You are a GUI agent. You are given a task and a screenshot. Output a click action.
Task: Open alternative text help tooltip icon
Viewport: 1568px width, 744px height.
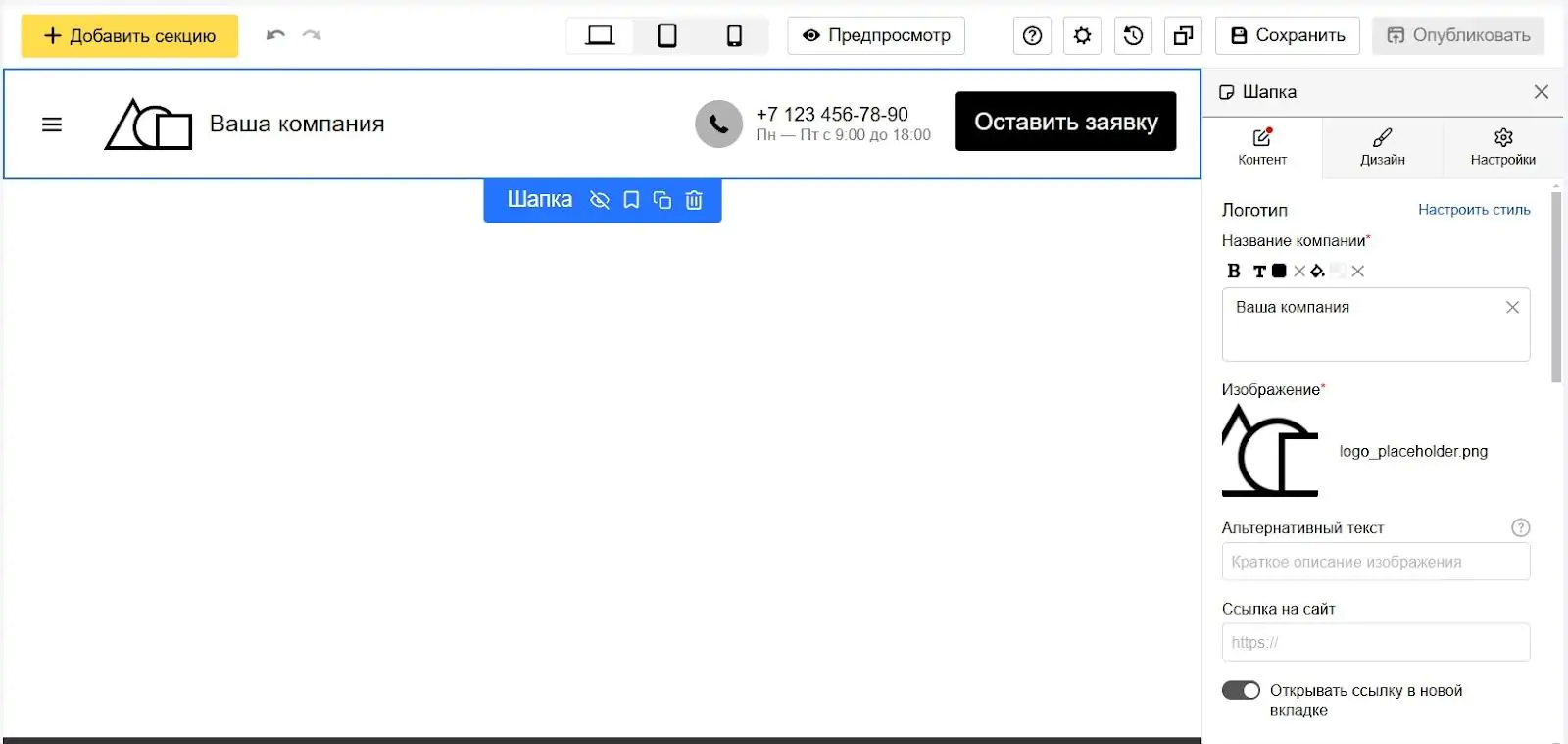pos(1521,527)
